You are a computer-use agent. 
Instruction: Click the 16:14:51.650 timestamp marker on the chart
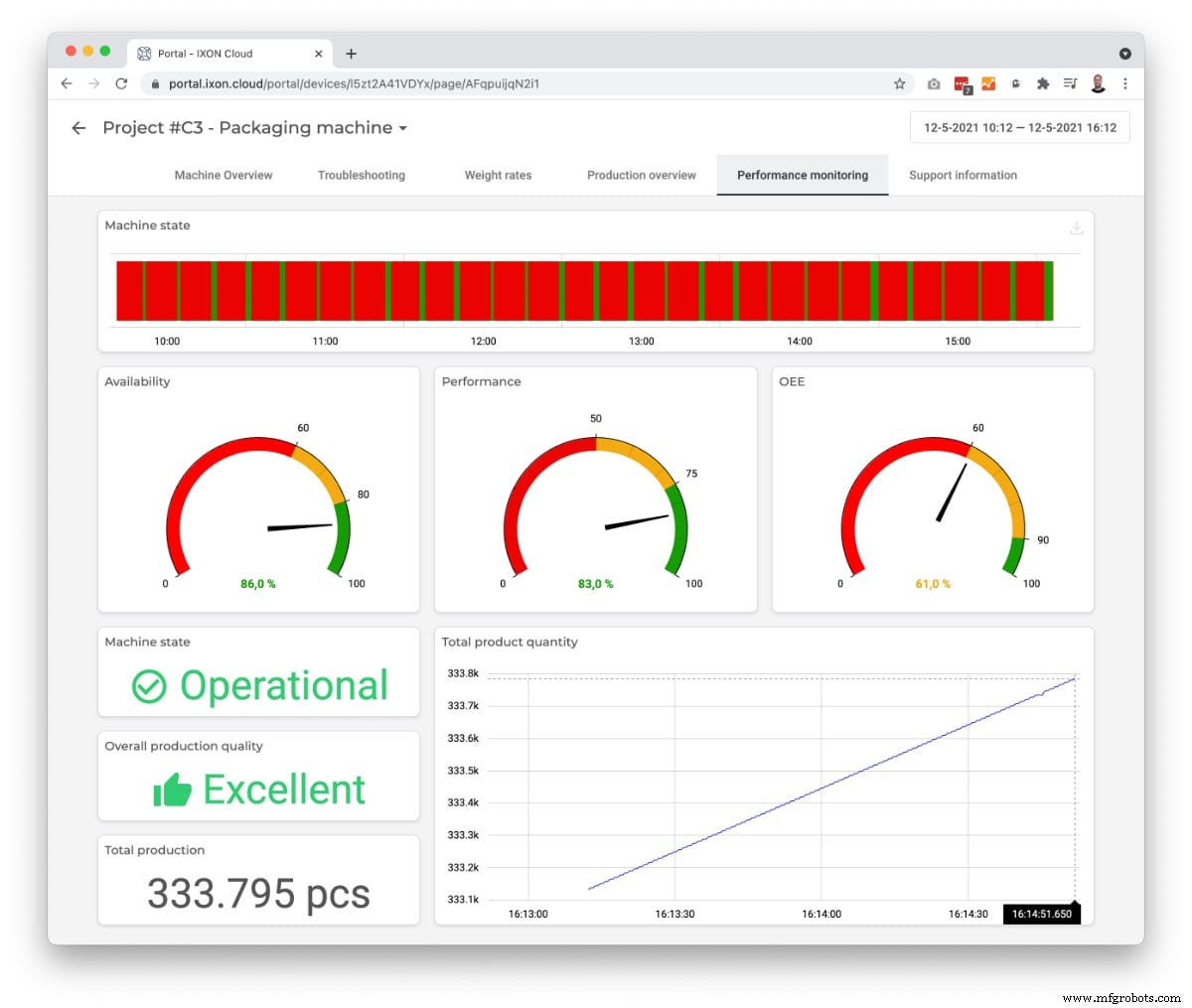(1041, 913)
